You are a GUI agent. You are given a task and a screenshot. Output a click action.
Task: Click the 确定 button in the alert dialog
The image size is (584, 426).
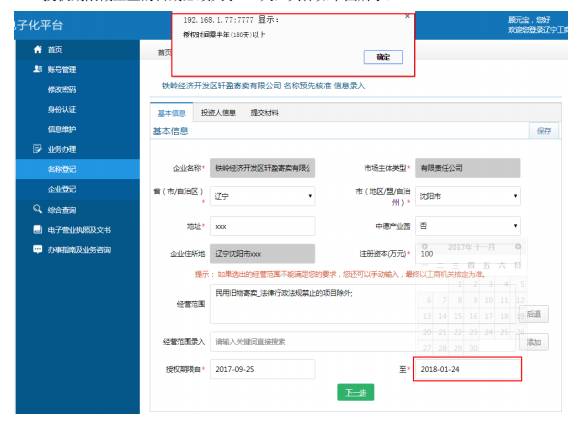(x=383, y=57)
